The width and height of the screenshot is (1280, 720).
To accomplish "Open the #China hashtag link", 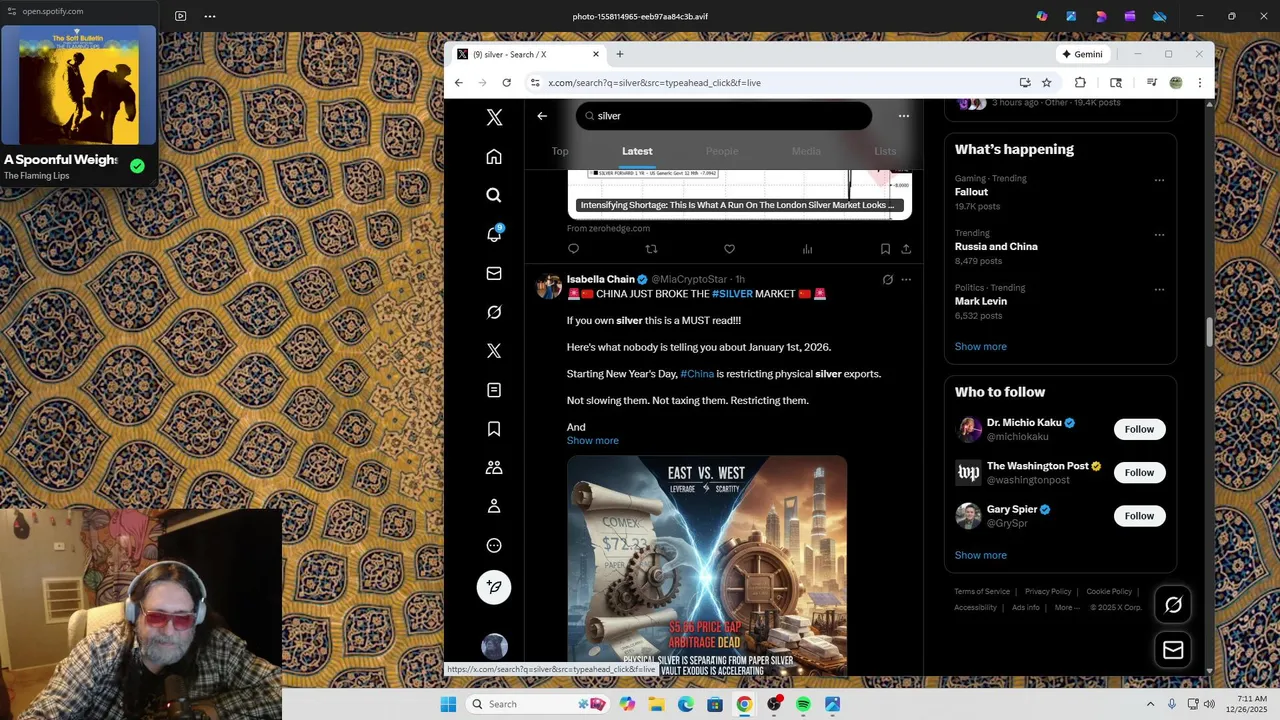I will (x=697, y=374).
